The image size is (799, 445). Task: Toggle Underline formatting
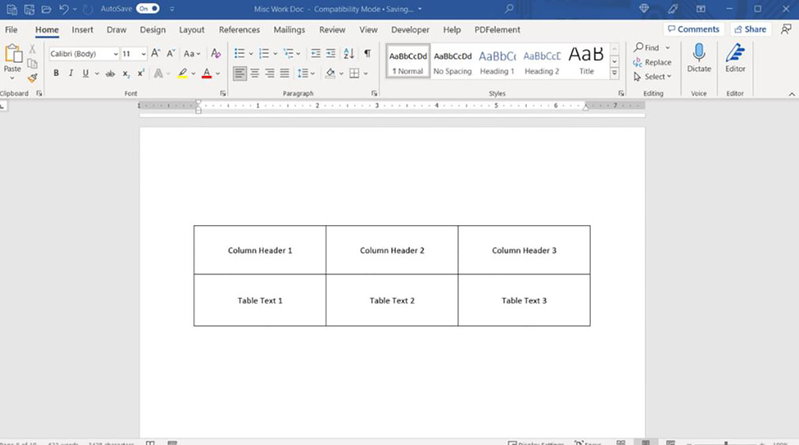[86, 73]
